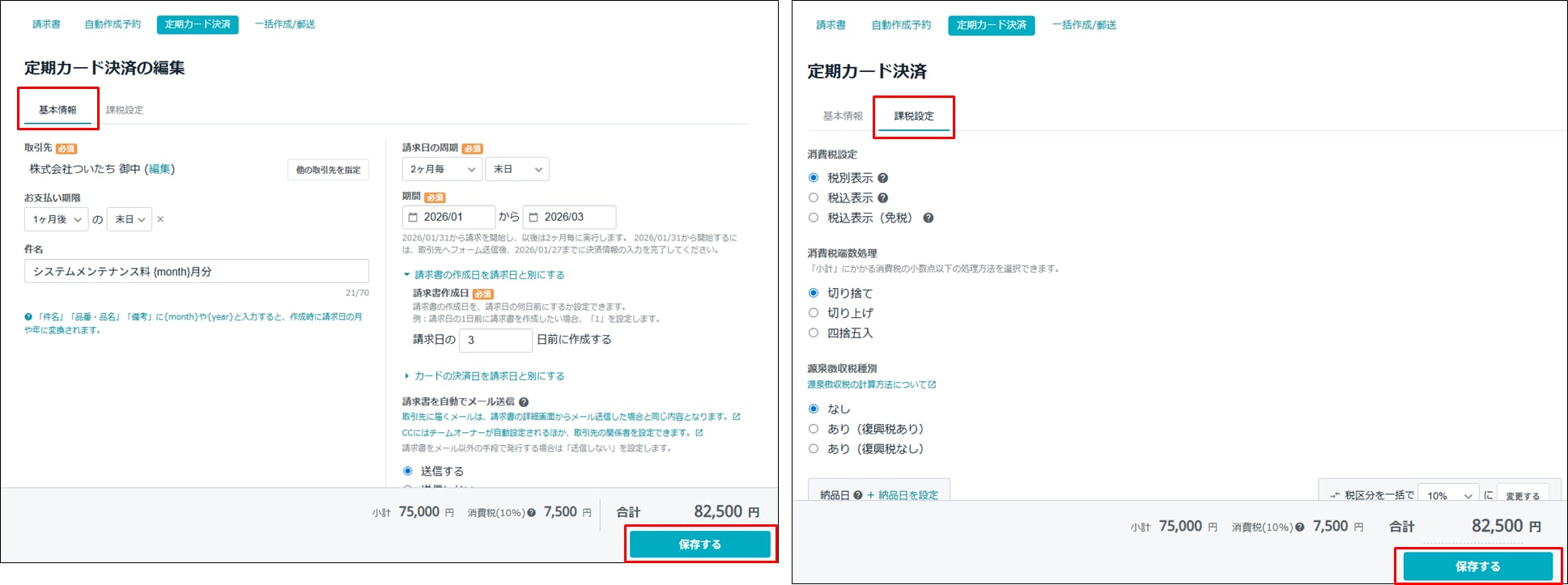Viewport: 1568px width, 585px height.
Task: Click external link icon after 源泉徴収税の計算方法について
Action: coord(933,385)
